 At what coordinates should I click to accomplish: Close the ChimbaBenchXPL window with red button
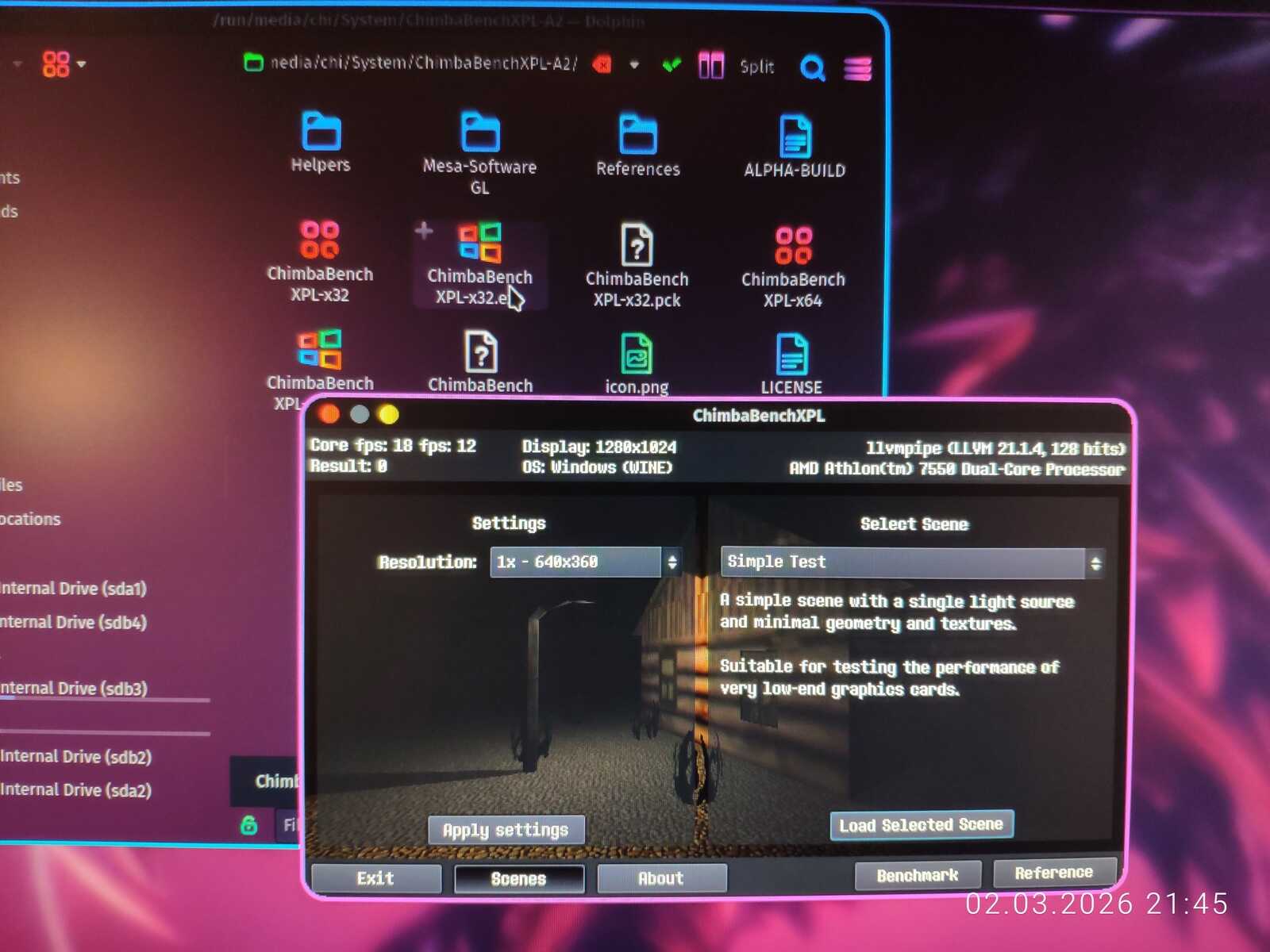pyautogui.click(x=329, y=413)
